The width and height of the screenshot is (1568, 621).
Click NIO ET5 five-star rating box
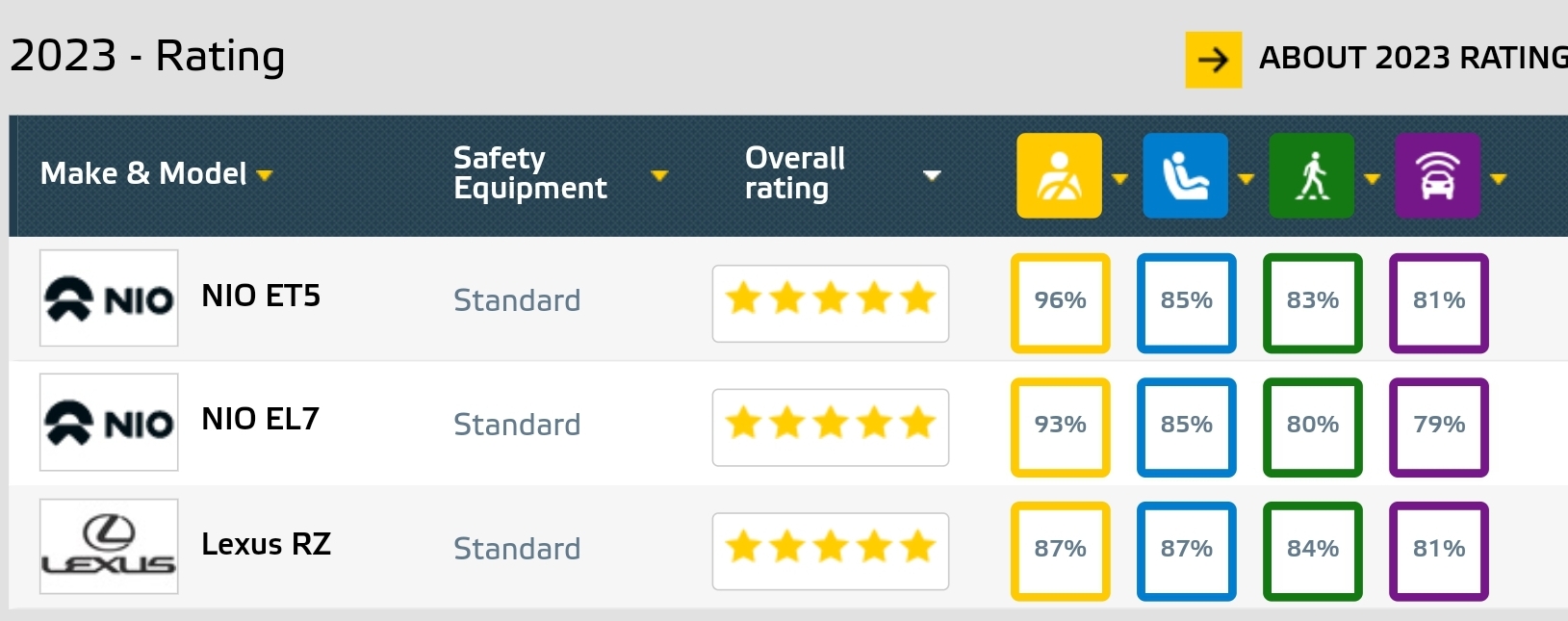(830, 303)
